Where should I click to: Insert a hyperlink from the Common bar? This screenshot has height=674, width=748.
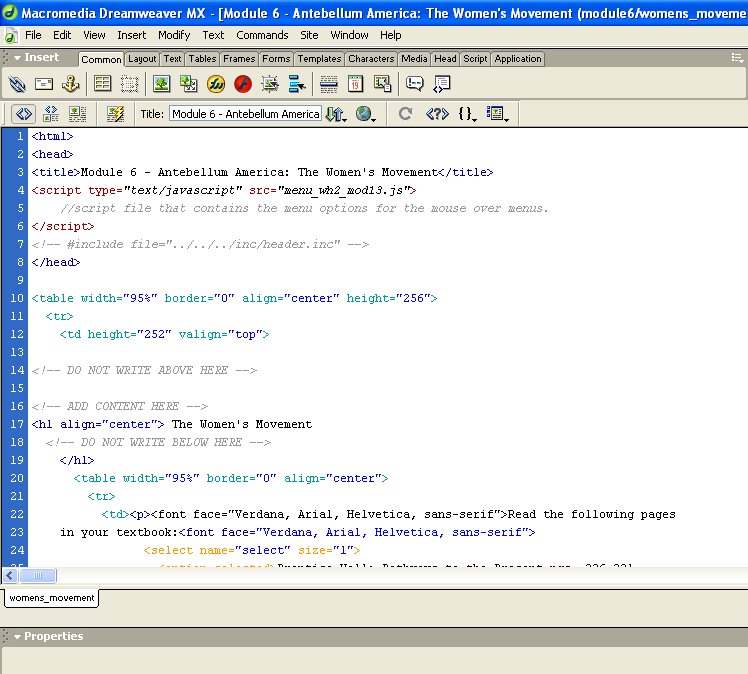(x=17, y=84)
